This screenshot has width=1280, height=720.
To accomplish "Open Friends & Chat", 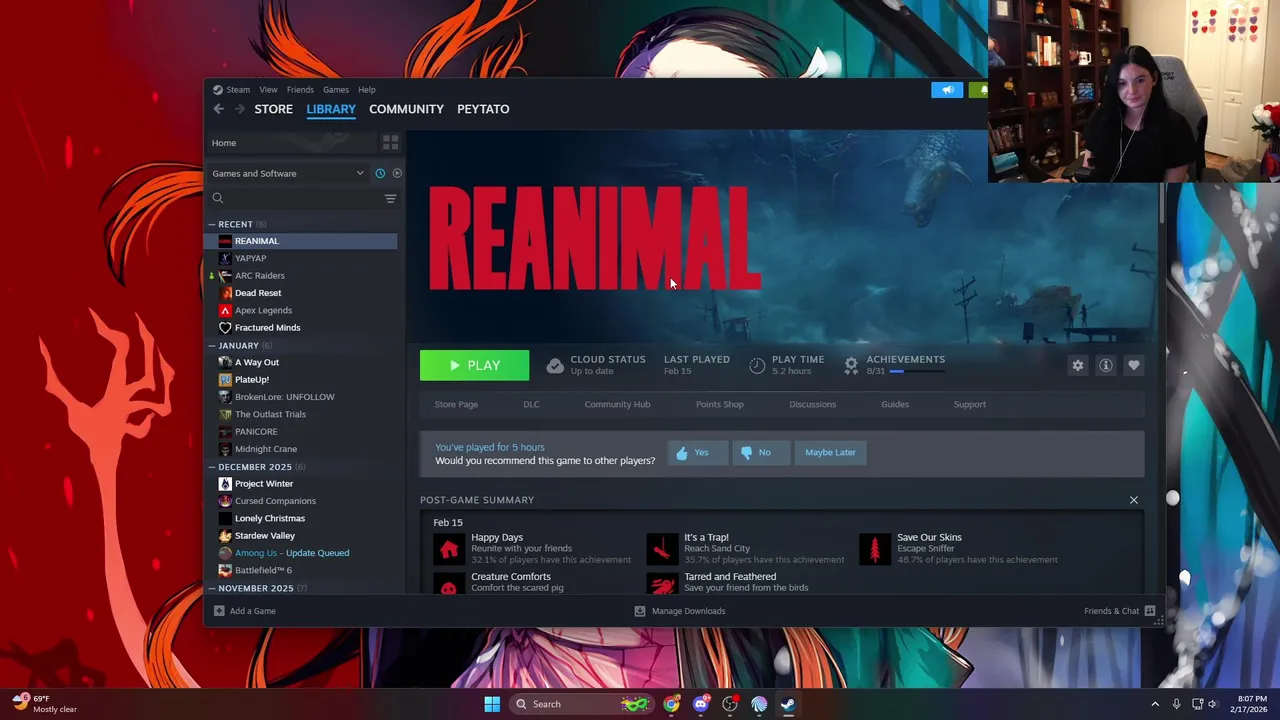I will click(x=1120, y=611).
